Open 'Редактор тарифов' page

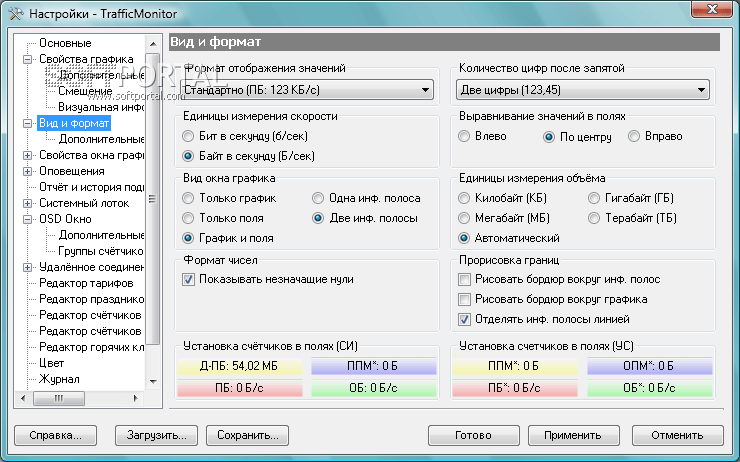tap(86, 283)
